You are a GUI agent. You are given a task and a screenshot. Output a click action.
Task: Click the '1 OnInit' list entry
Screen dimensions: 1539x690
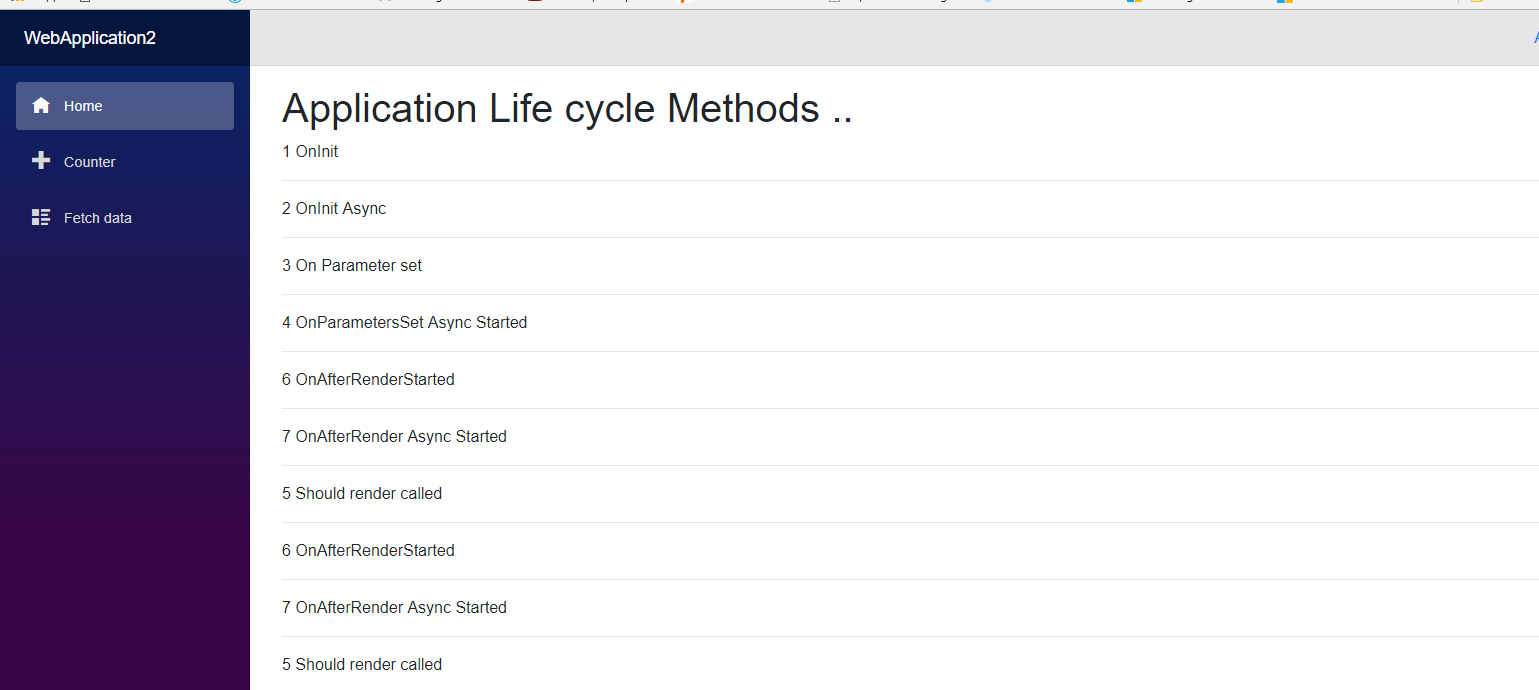point(310,151)
